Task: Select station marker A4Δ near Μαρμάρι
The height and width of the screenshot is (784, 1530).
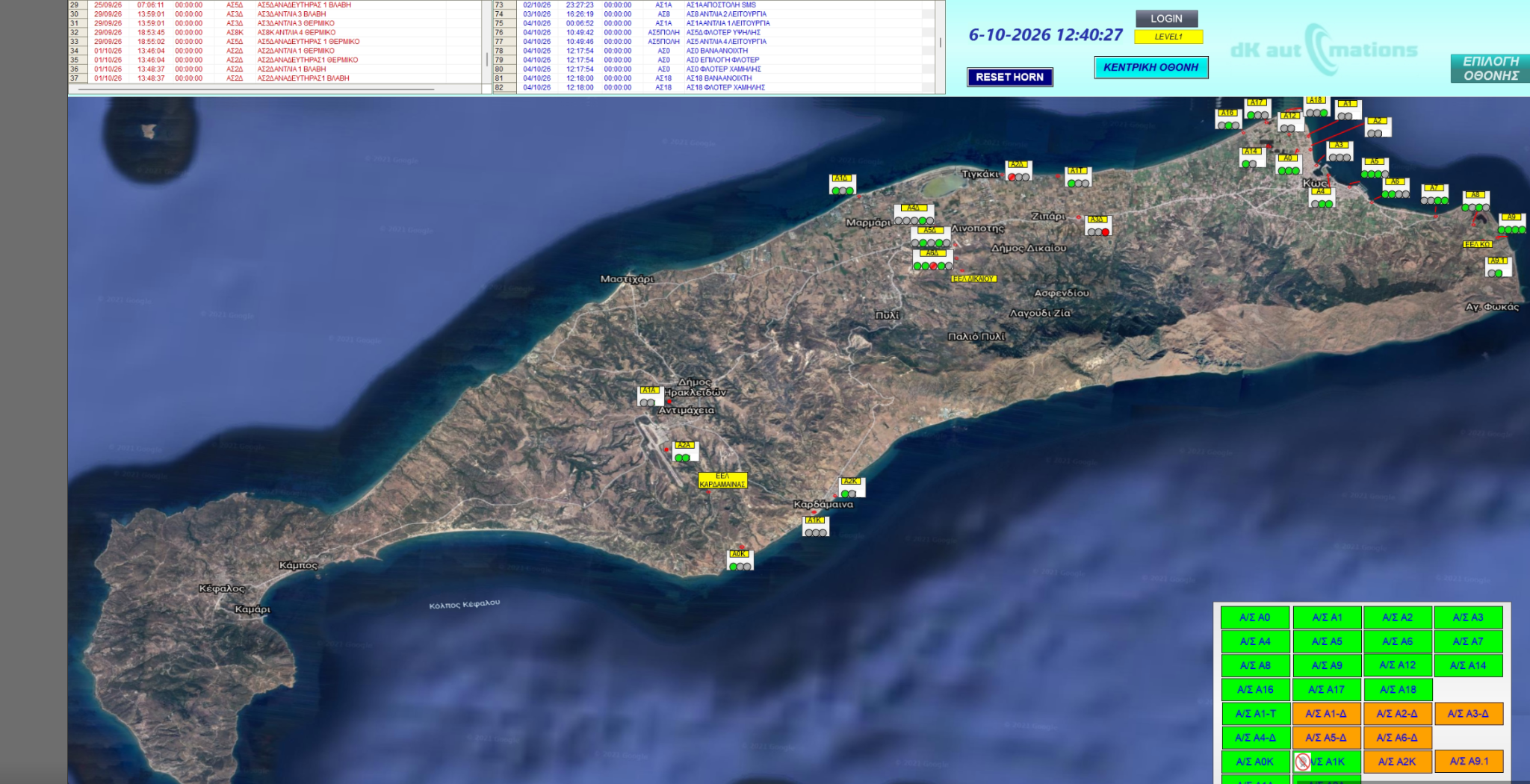Action: [914, 214]
